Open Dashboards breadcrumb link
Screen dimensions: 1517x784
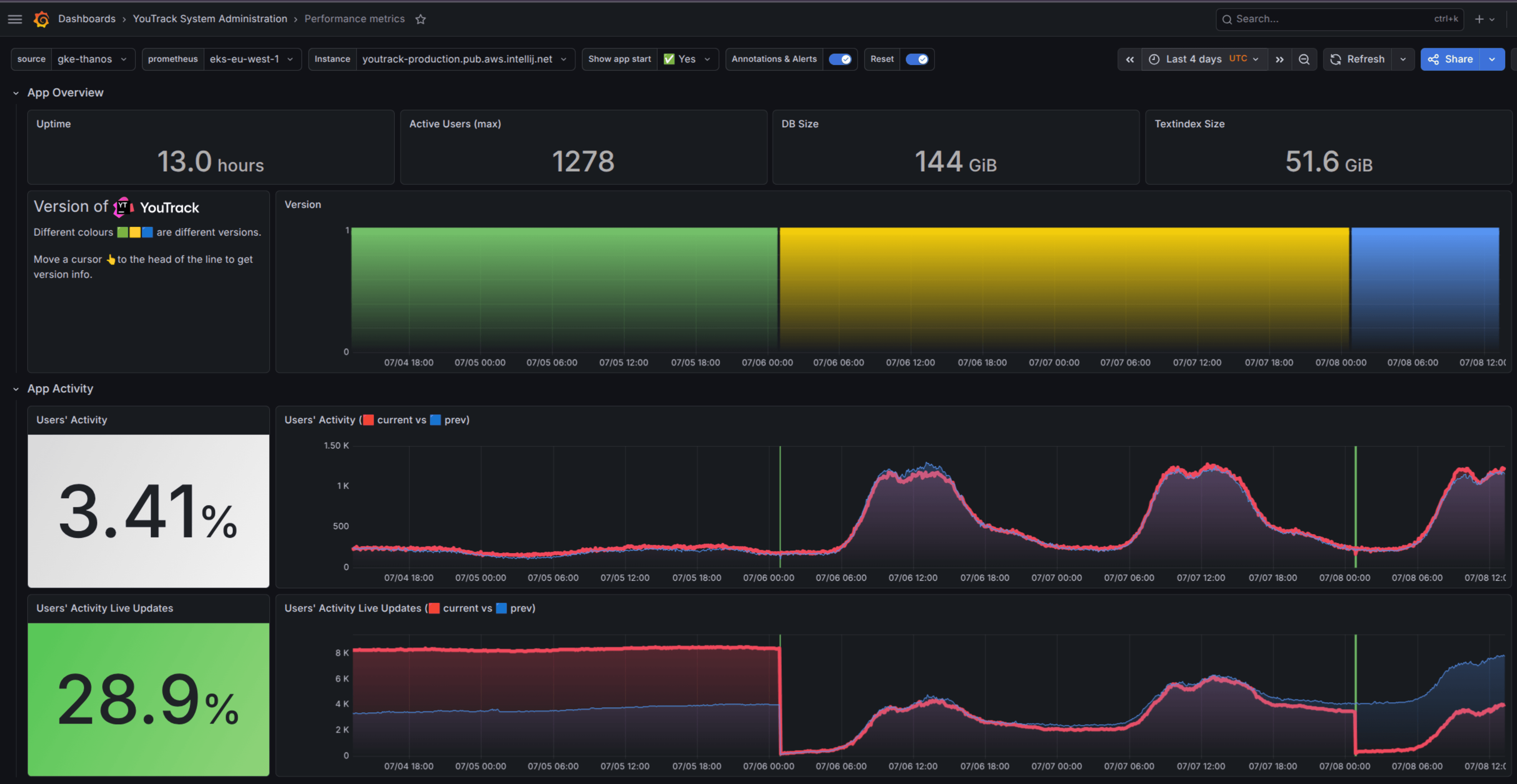(87, 19)
